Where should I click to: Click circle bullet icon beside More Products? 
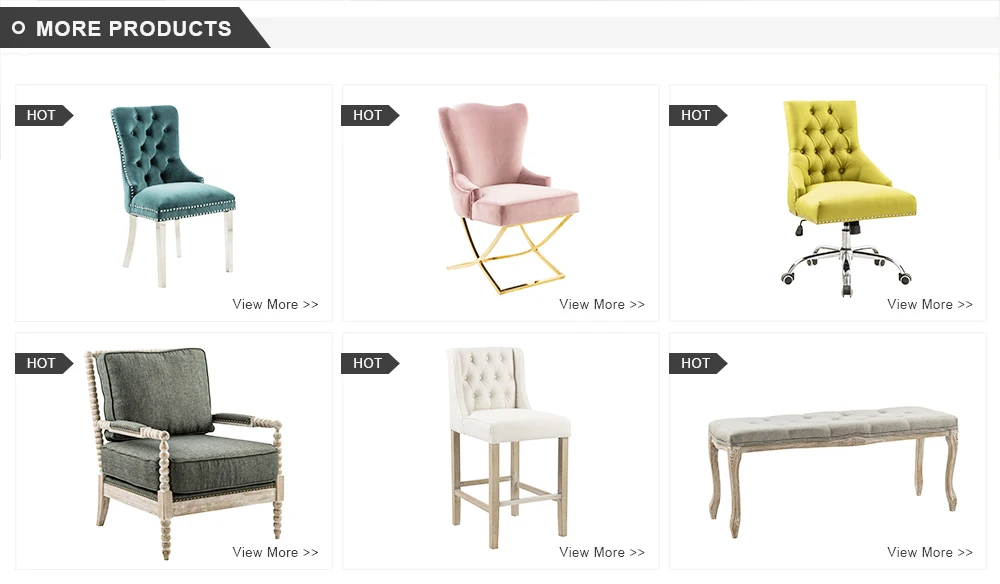click(x=18, y=28)
